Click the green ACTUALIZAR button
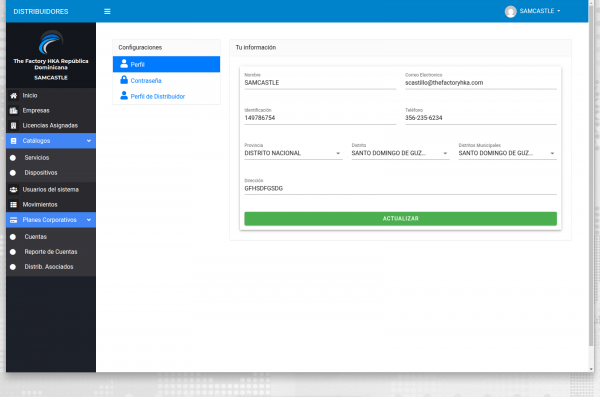 400,219
